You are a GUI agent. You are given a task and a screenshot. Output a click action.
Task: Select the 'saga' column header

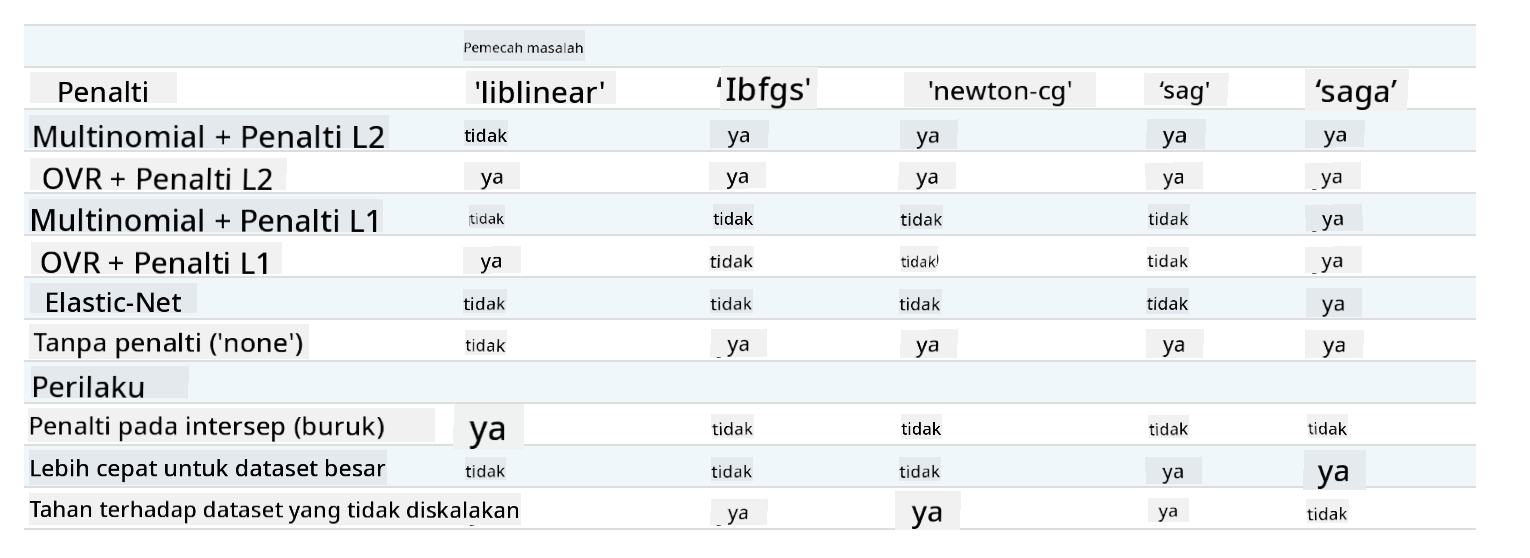pyautogui.click(x=1354, y=92)
